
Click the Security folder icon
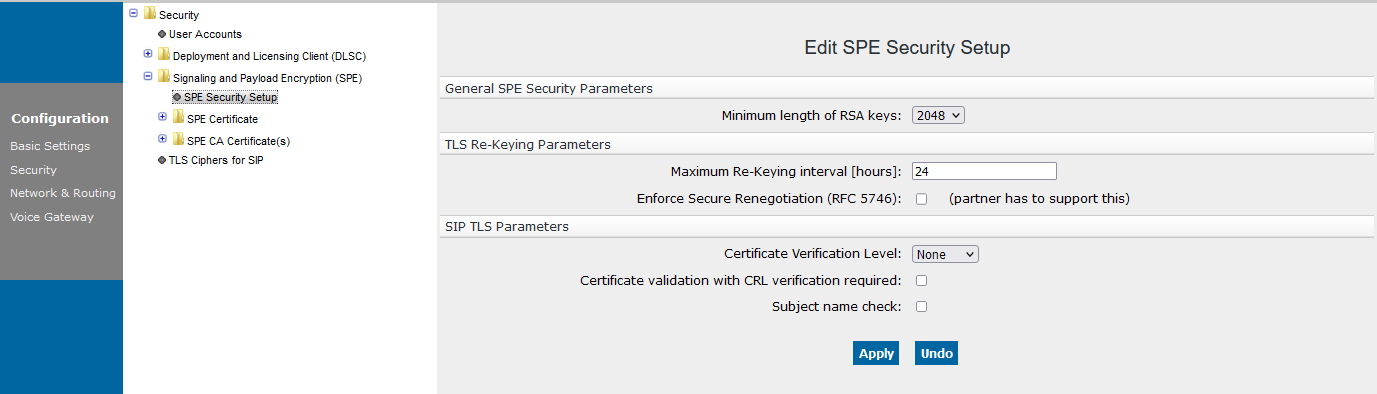point(150,14)
